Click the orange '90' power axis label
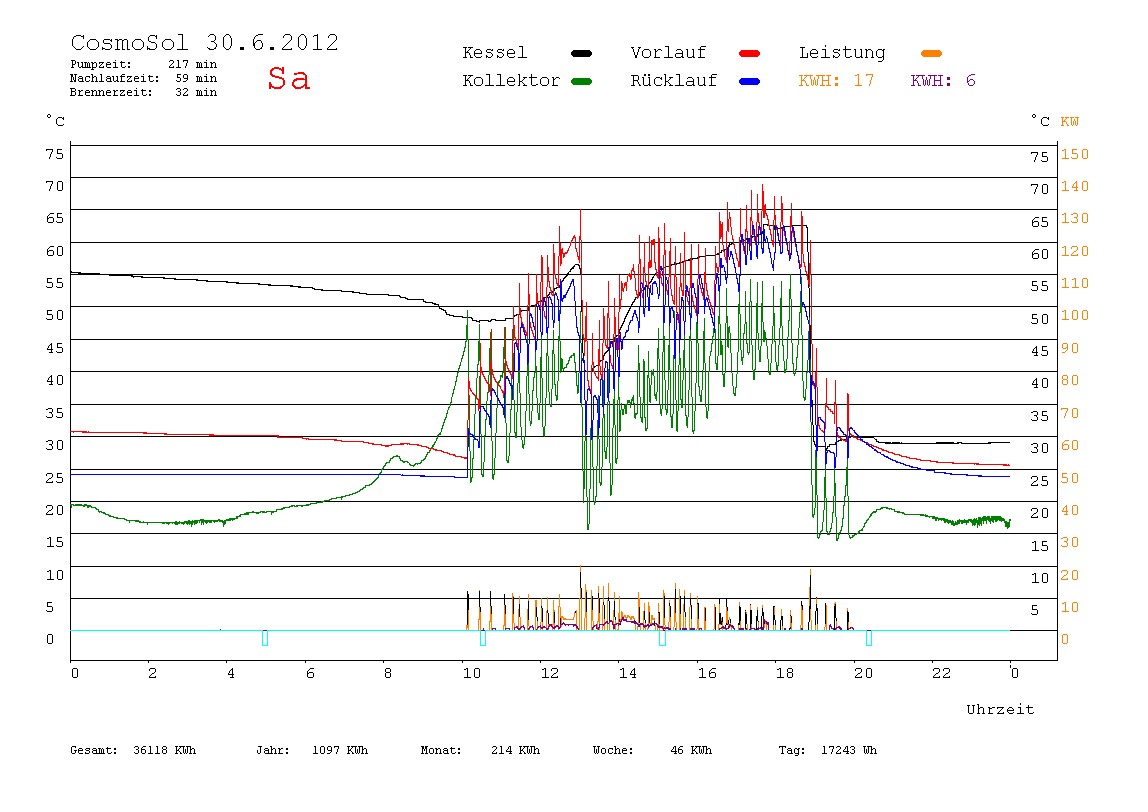This screenshot has height=812, width=1148. pos(1070,349)
